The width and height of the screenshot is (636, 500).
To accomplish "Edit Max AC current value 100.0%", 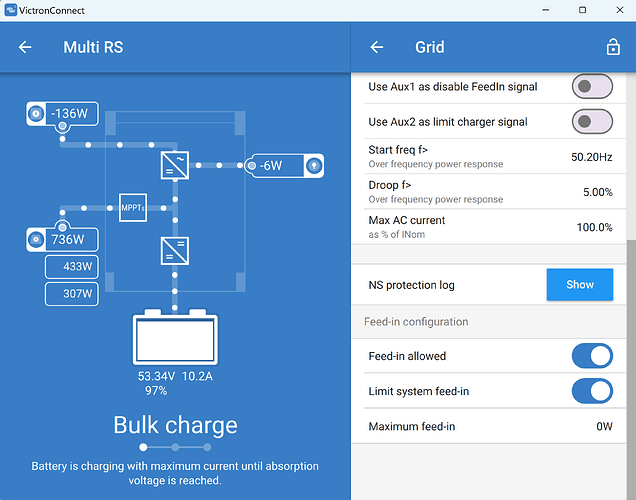I will coord(594,227).
